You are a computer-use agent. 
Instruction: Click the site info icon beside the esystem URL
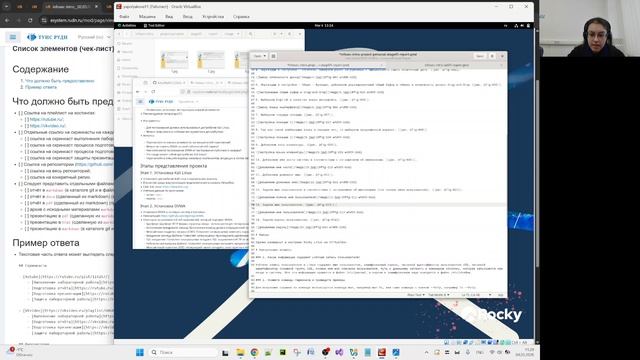44,20
